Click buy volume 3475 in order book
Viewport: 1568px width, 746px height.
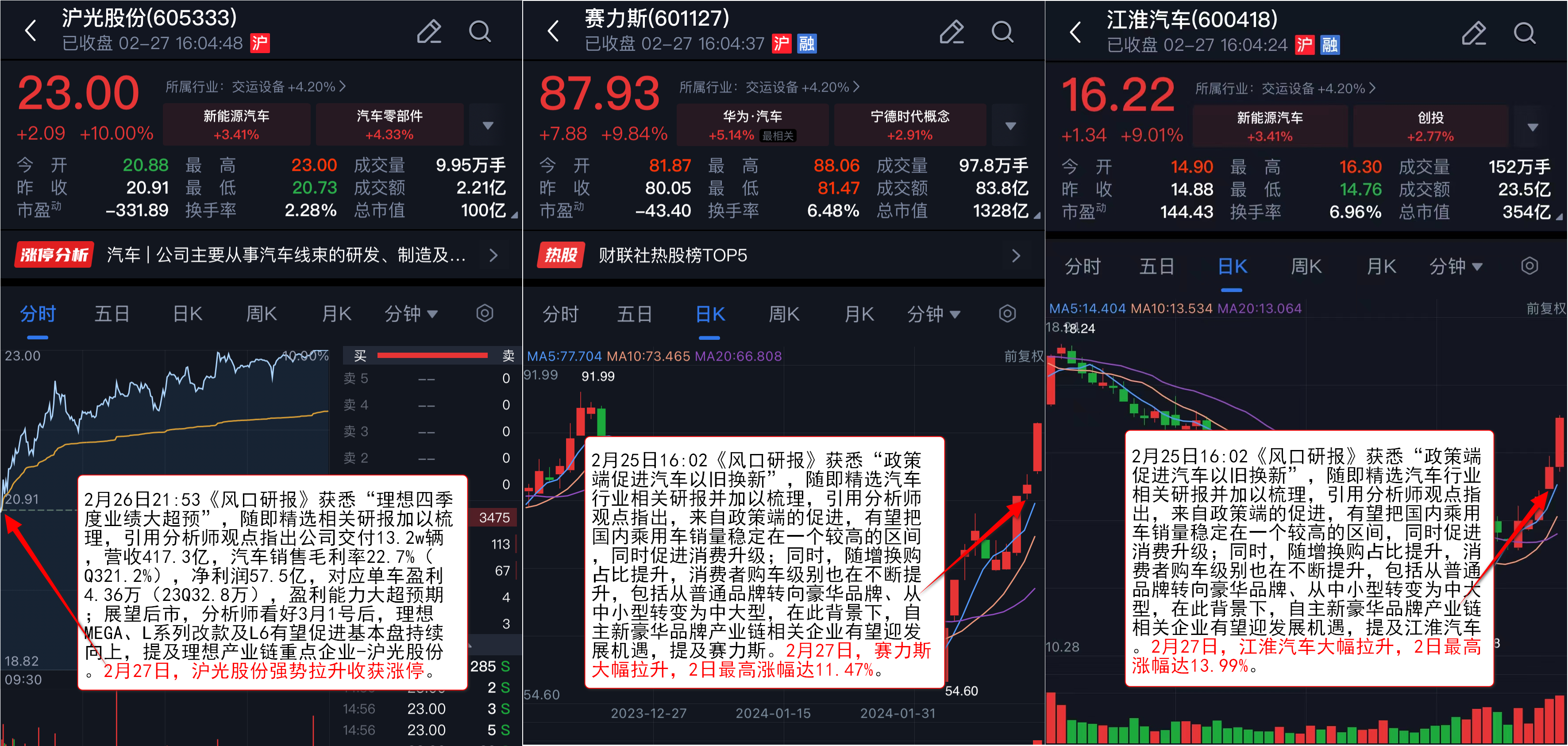pyautogui.click(x=494, y=517)
